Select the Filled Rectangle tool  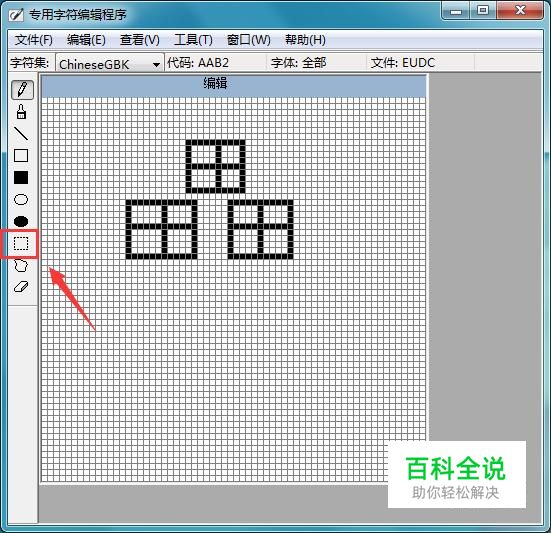pyautogui.click(x=21, y=178)
